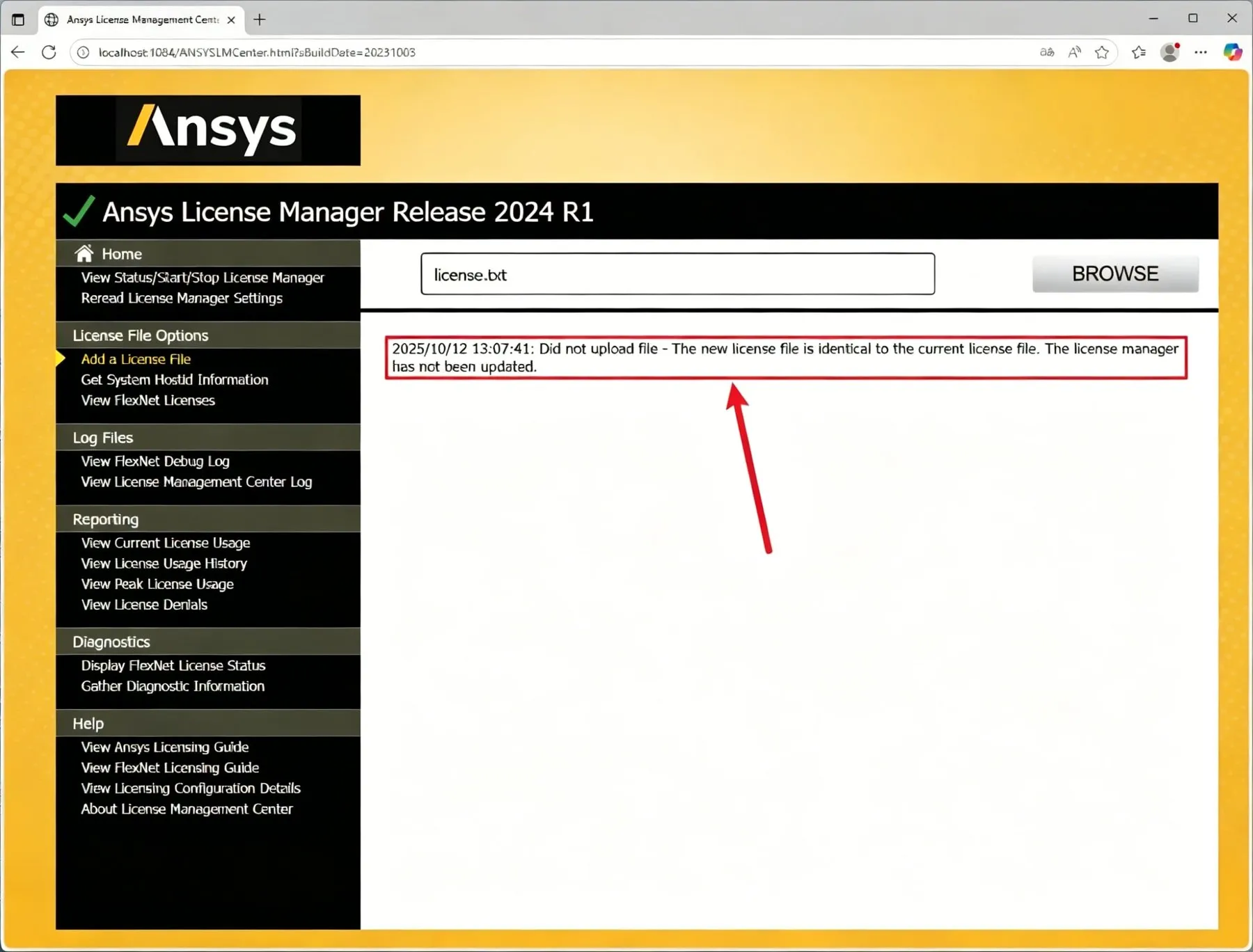The width and height of the screenshot is (1253, 952).
Task: Click the browser profile avatar
Action: pyautogui.click(x=1170, y=52)
